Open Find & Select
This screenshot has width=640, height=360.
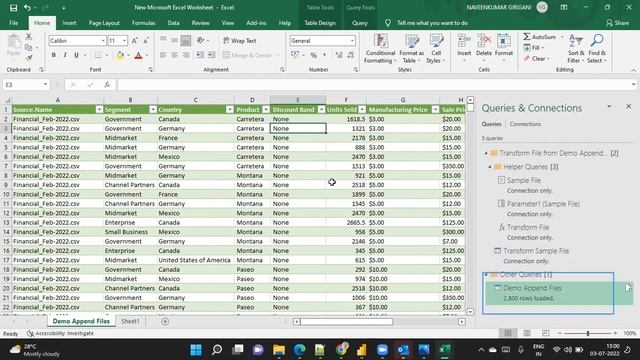coord(597,49)
